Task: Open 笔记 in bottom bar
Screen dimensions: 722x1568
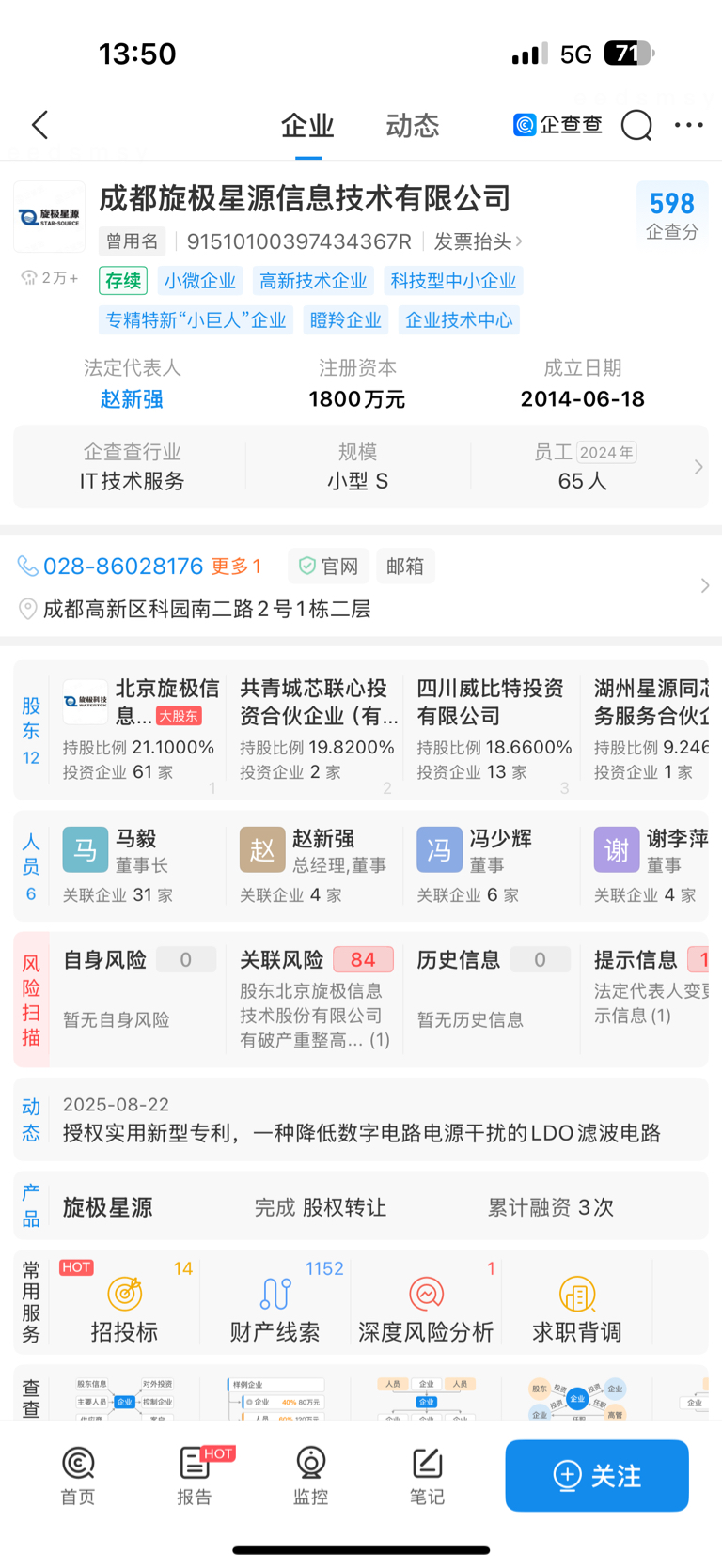Action: click(427, 1476)
